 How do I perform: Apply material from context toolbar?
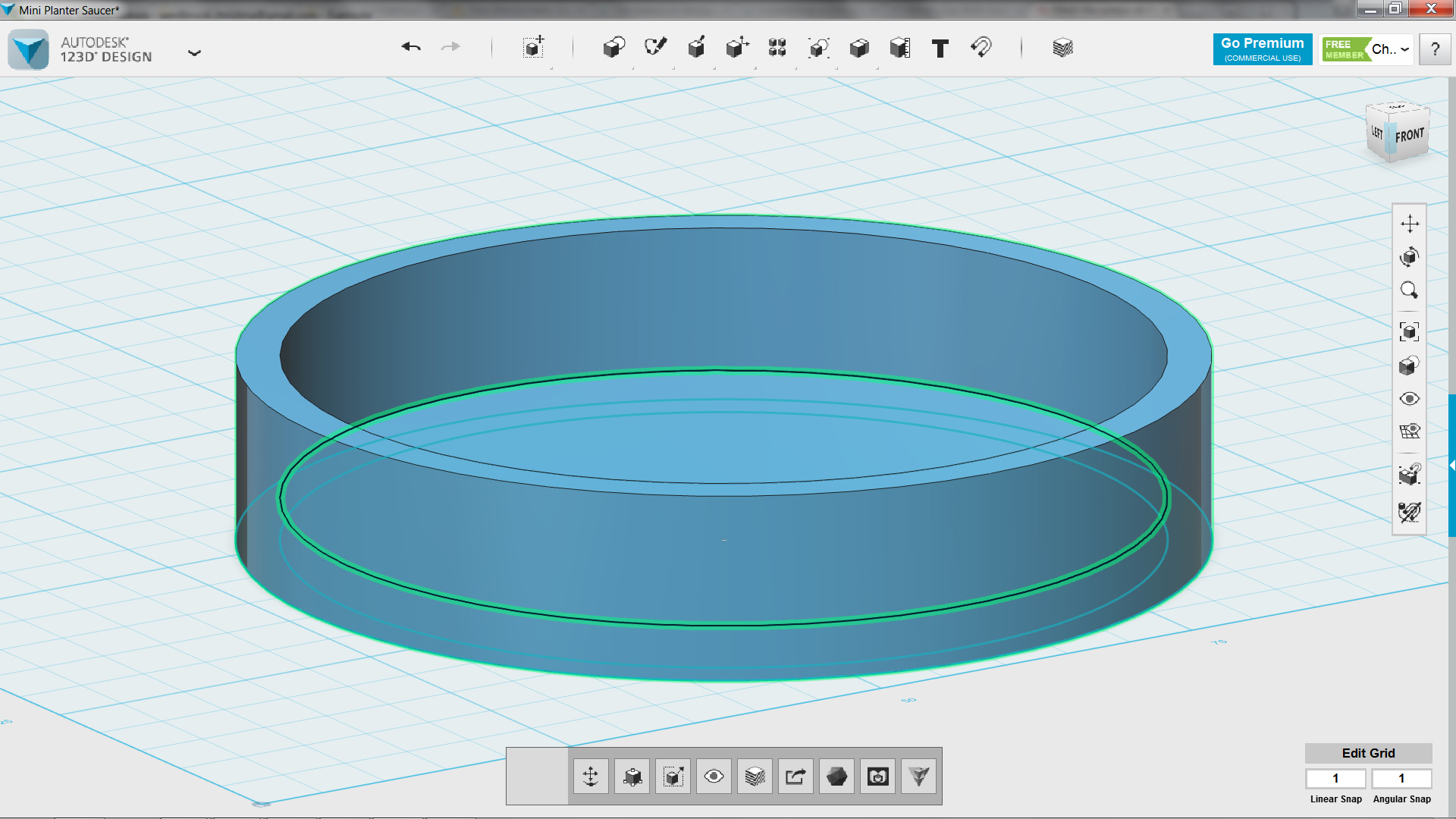(x=755, y=777)
